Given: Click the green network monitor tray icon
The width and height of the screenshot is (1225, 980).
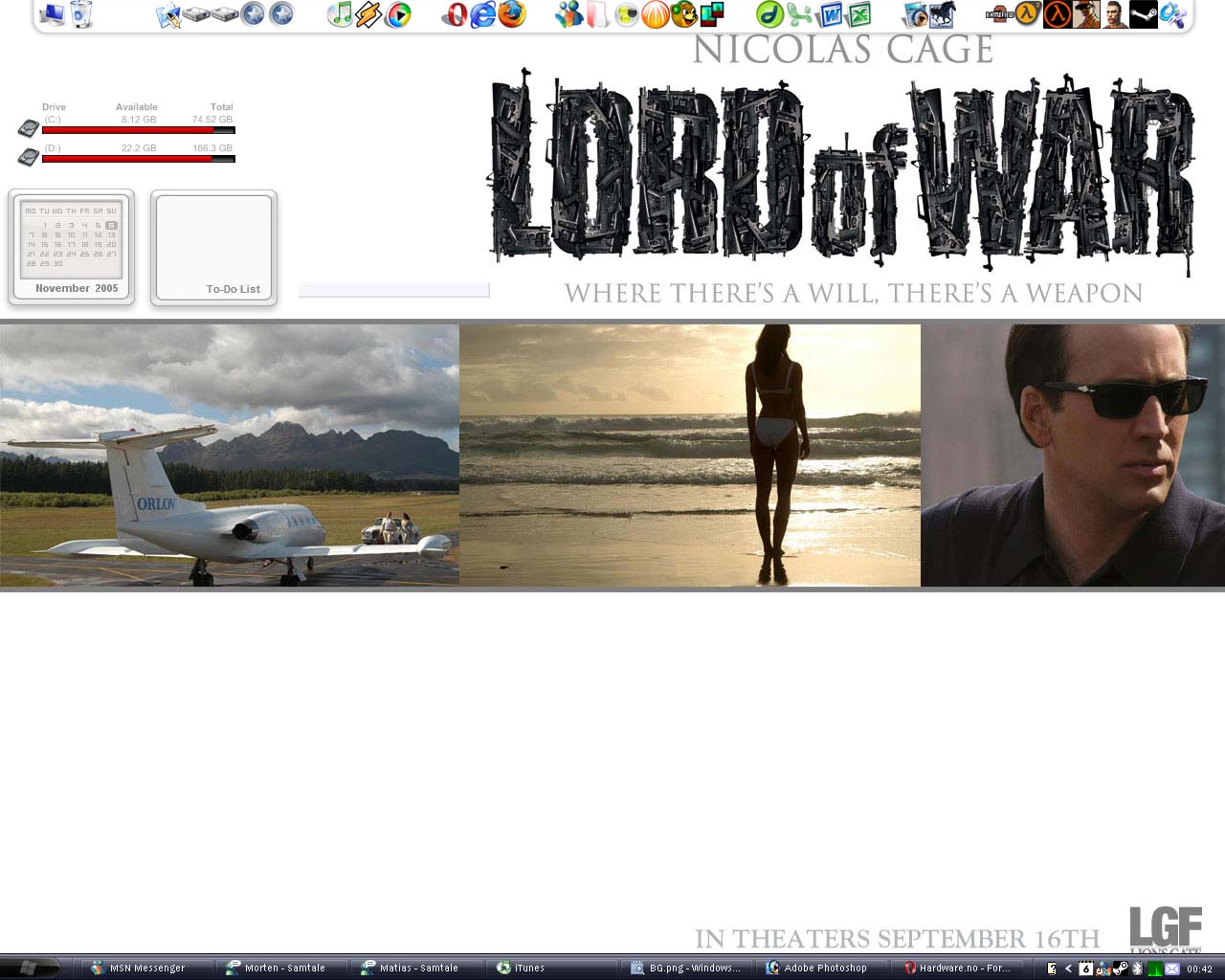Looking at the screenshot, I should [1155, 969].
